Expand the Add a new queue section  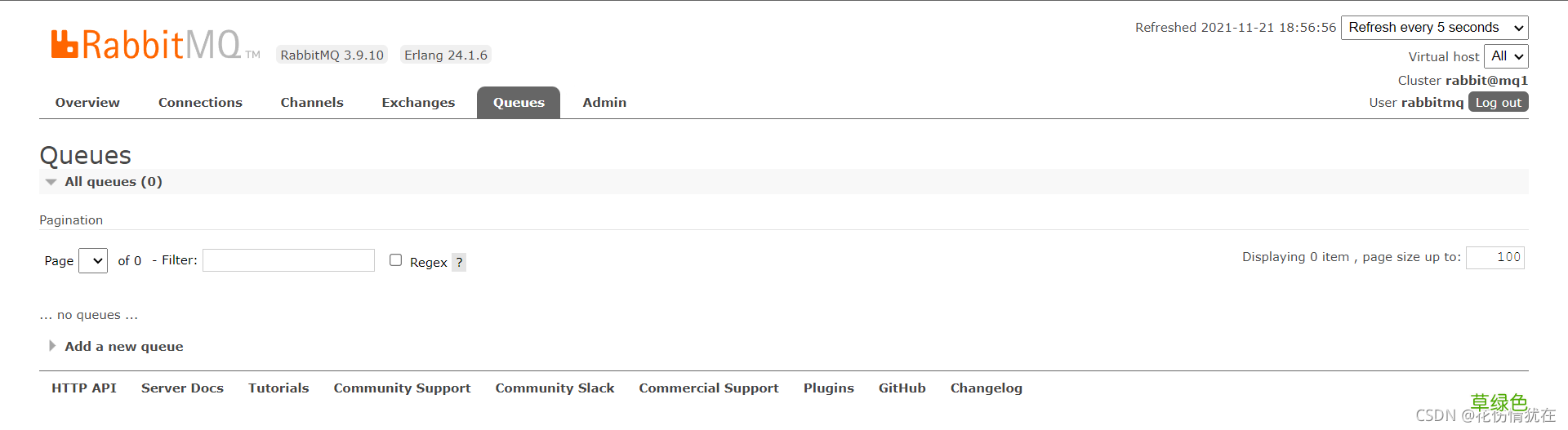pyautogui.click(x=123, y=347)
